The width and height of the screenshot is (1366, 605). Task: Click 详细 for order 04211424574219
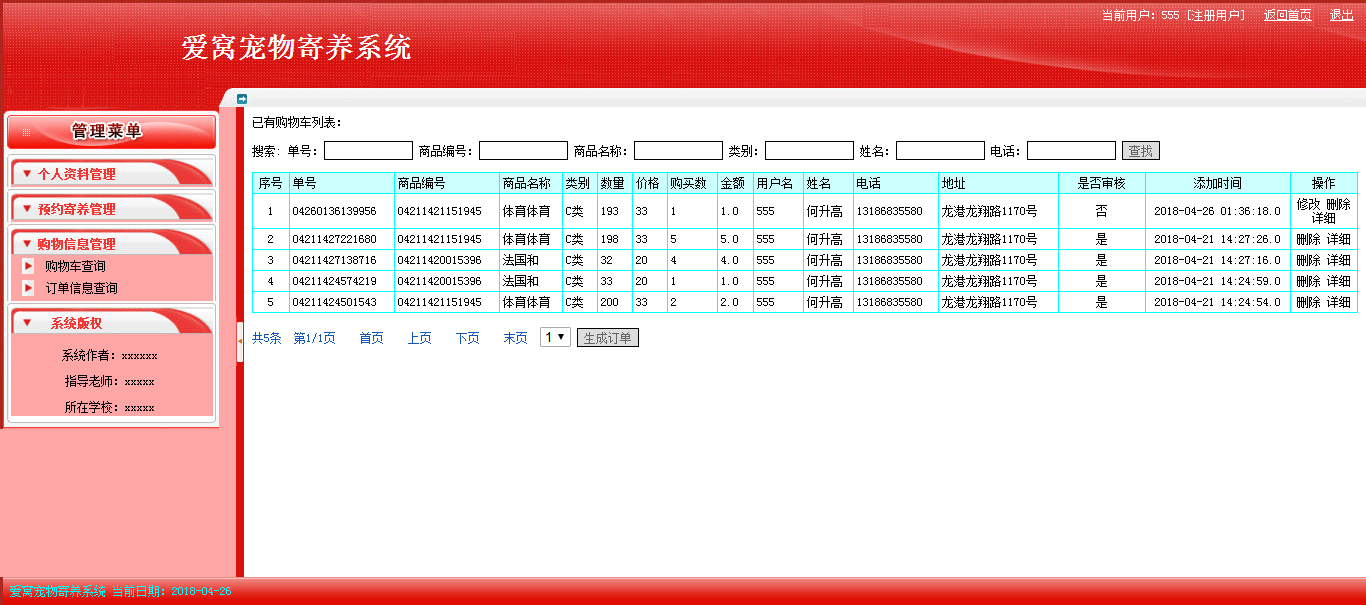click(1339, 281)
